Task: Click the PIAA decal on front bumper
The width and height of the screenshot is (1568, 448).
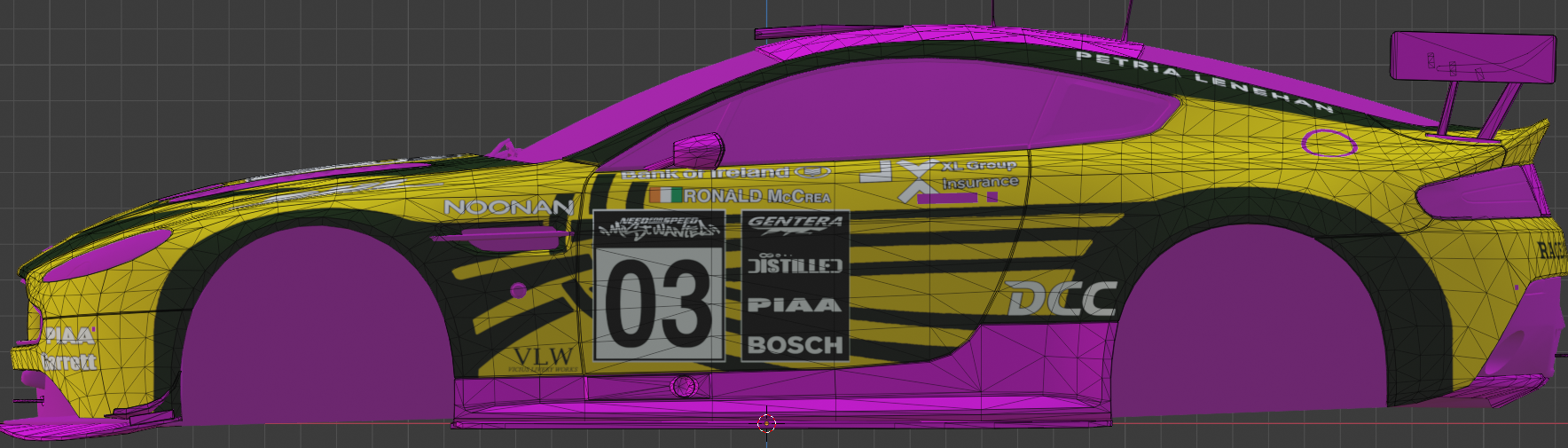Action: 70,335
